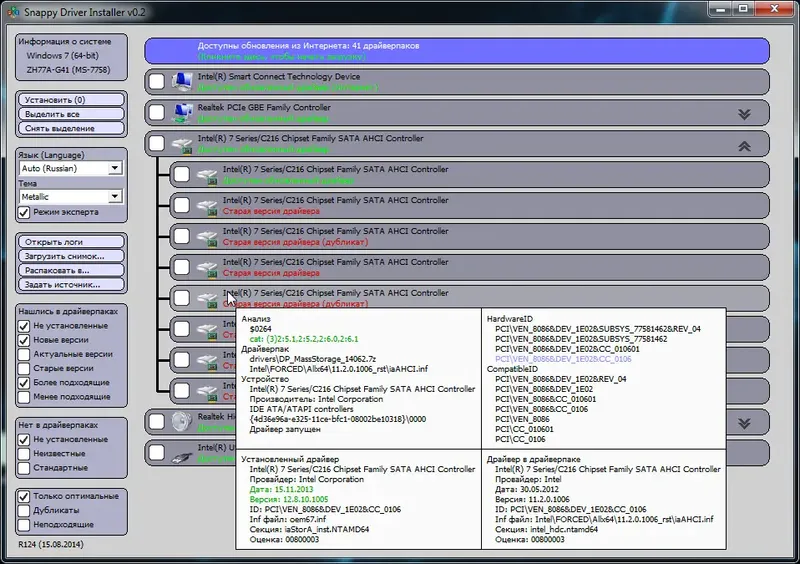Click the text 'drivers\DP_MassStorage_14062.7z'
The image size is (800, 564).
click(x=312, y=359)
